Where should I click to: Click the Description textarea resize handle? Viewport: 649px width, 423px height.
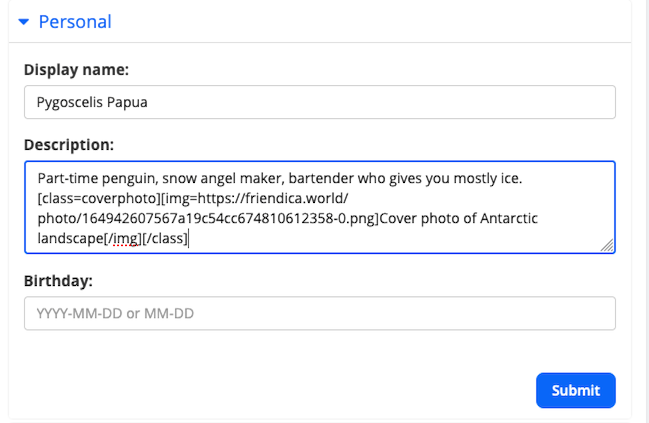607,245
